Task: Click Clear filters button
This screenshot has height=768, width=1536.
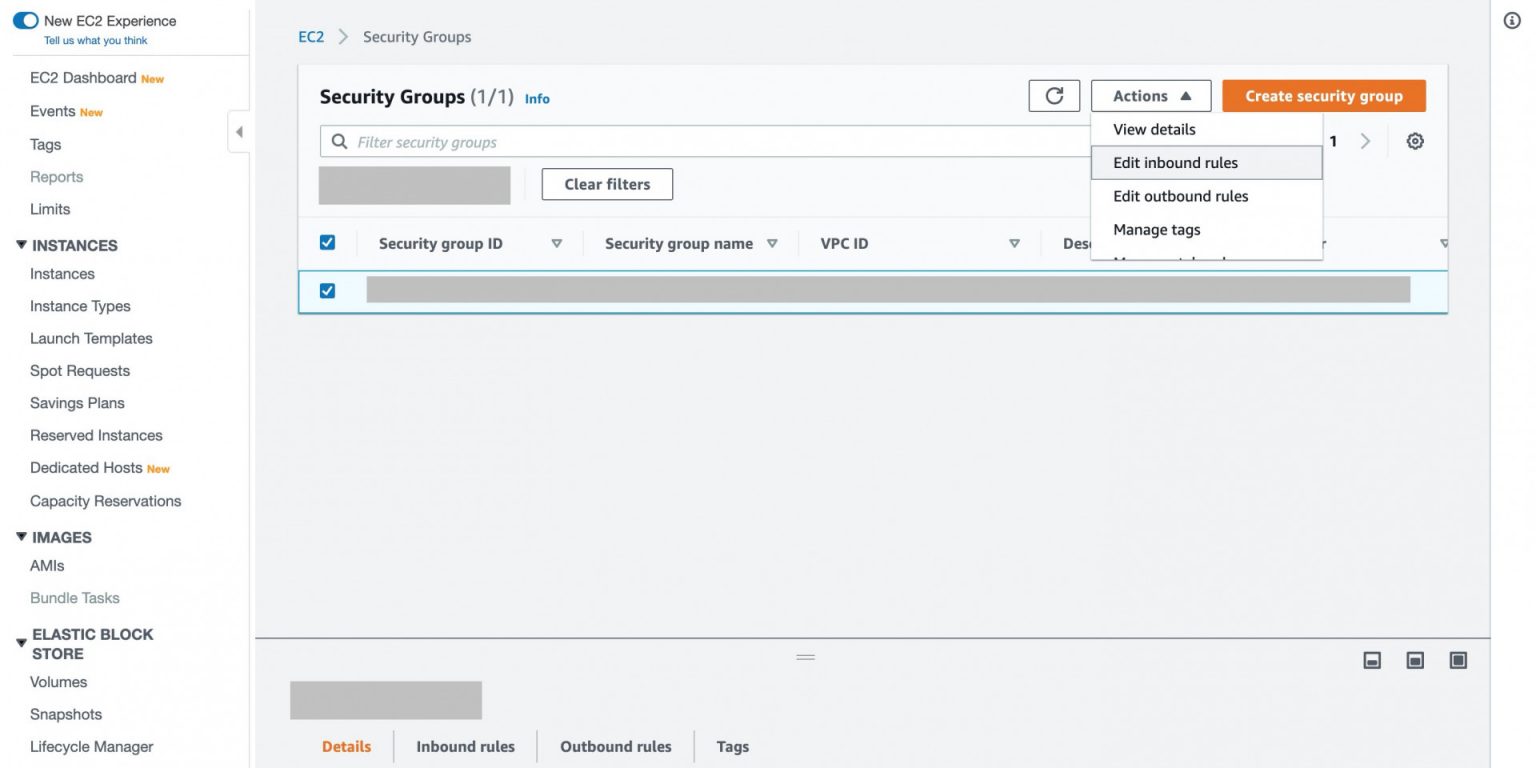Action: 607,184
